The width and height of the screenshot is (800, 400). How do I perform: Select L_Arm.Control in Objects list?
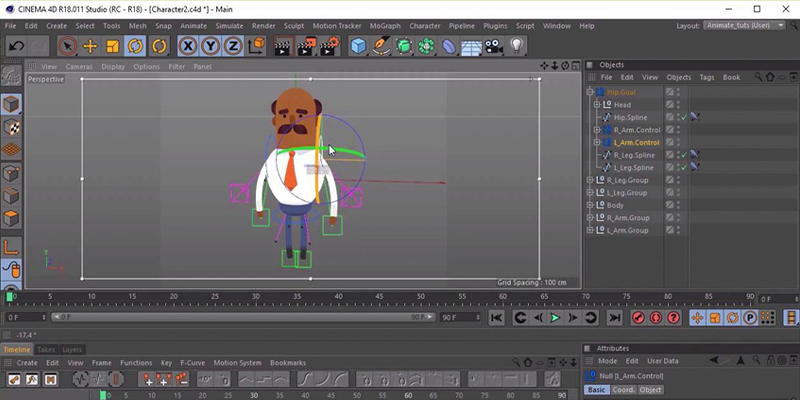coord(637,142)
